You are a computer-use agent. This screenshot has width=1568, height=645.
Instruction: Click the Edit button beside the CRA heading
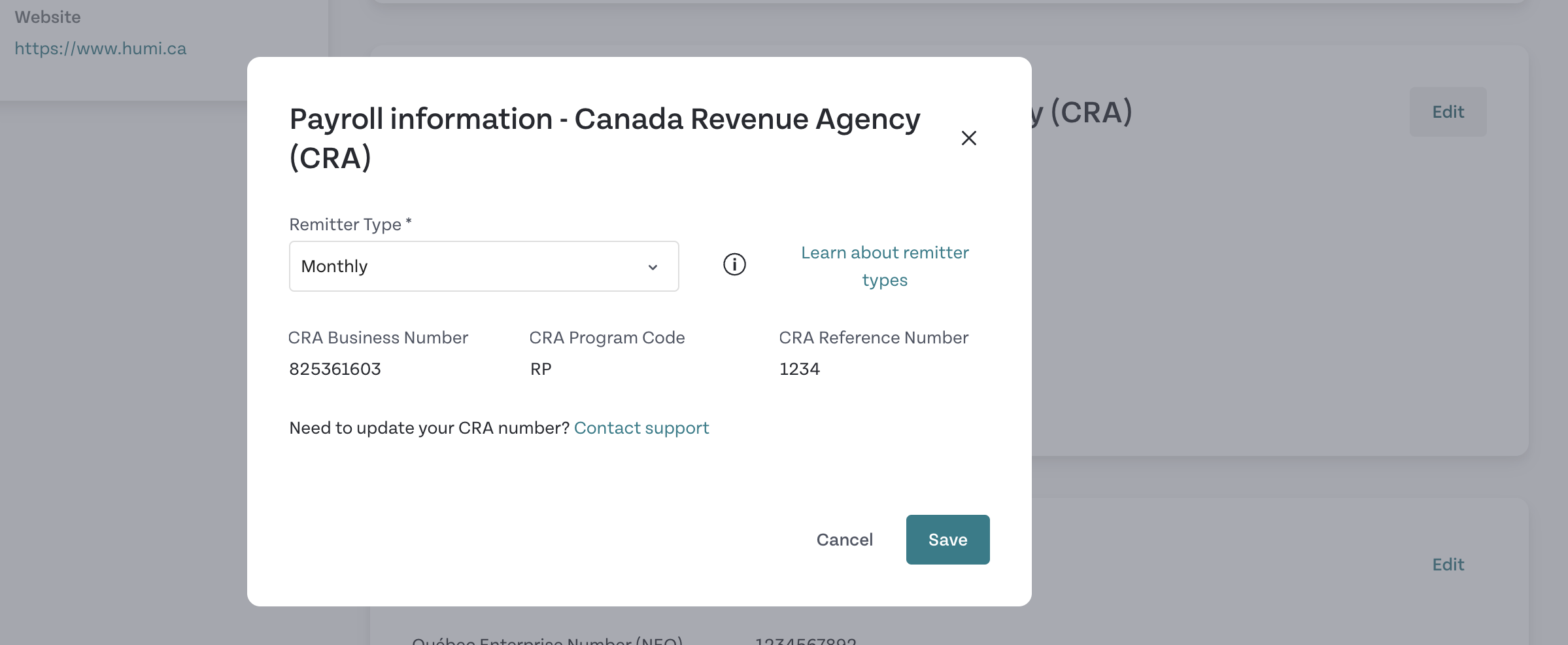pyautogui.click(x=1448, y=112)
